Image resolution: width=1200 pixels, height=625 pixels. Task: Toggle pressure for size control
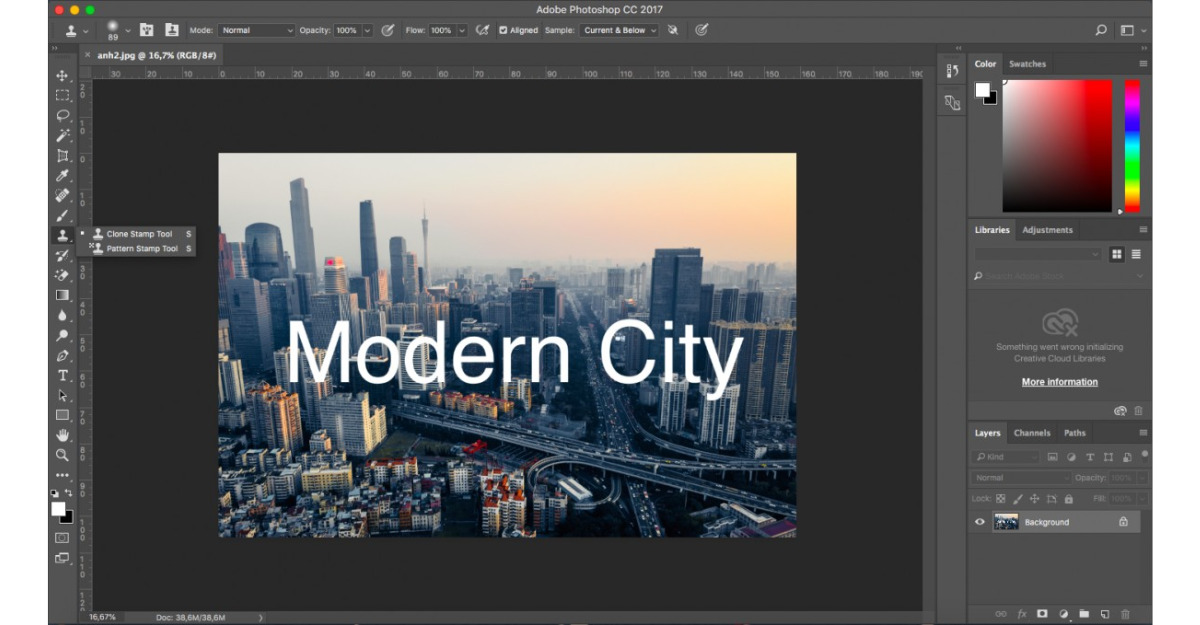[x=702, y=30]
